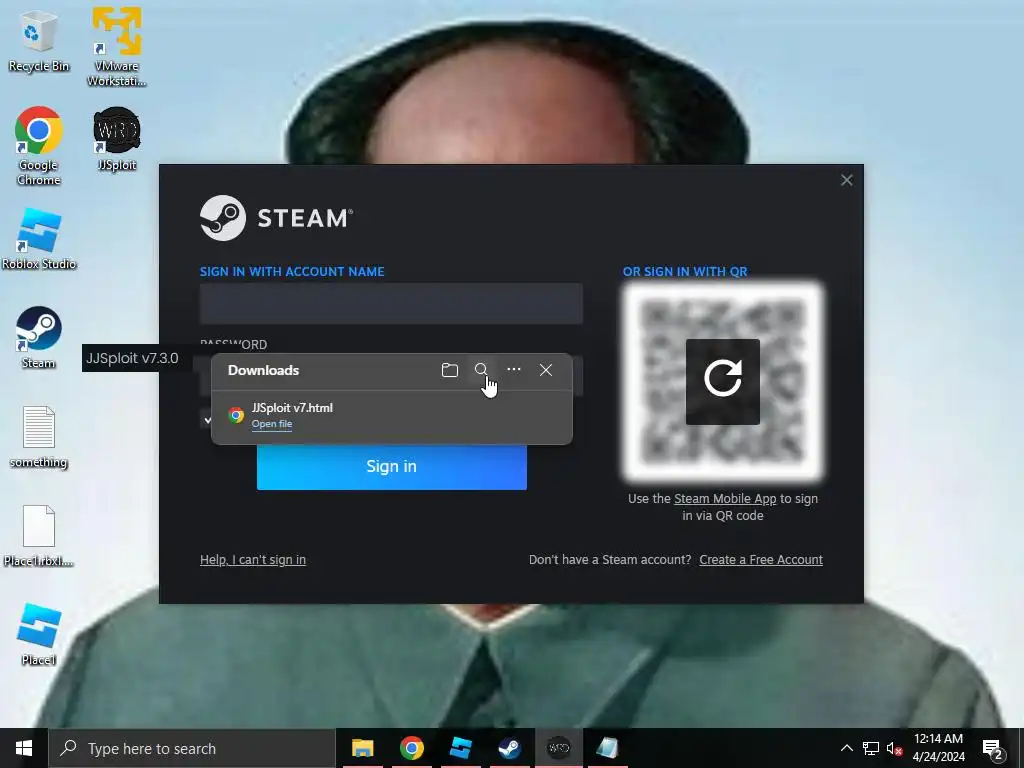
Task: Select the Place1.rbxl file on desktop
Action: coord(39,536)
